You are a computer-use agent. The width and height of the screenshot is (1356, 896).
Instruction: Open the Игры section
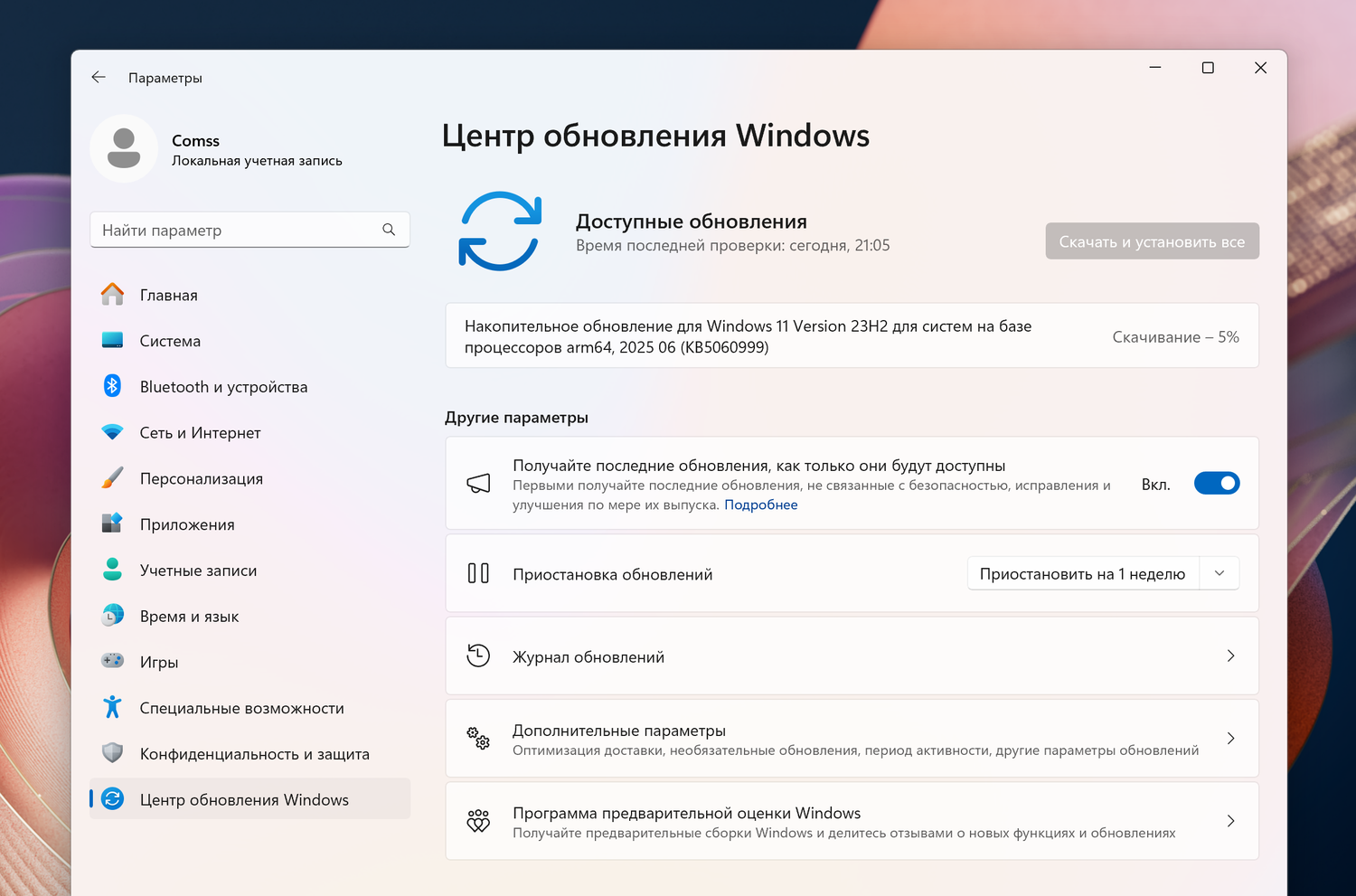click(x=250, y=662)
